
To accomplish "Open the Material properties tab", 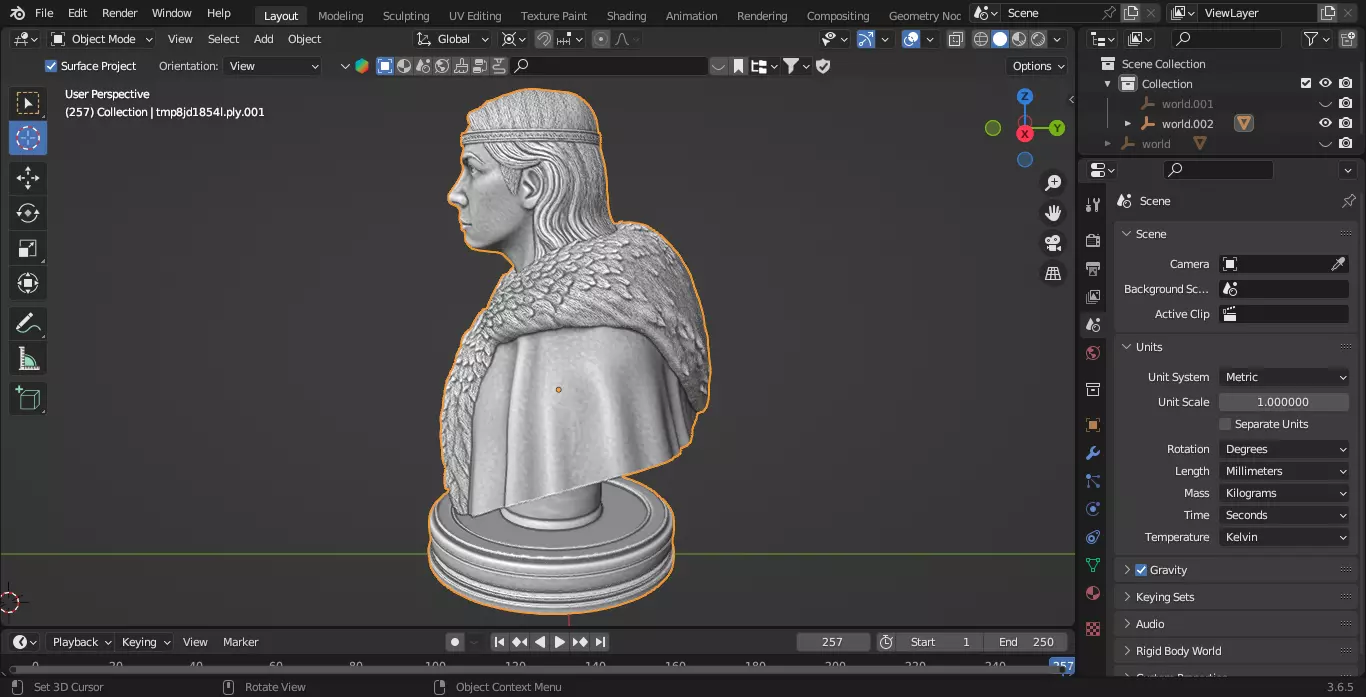I will coord(1093,593).
